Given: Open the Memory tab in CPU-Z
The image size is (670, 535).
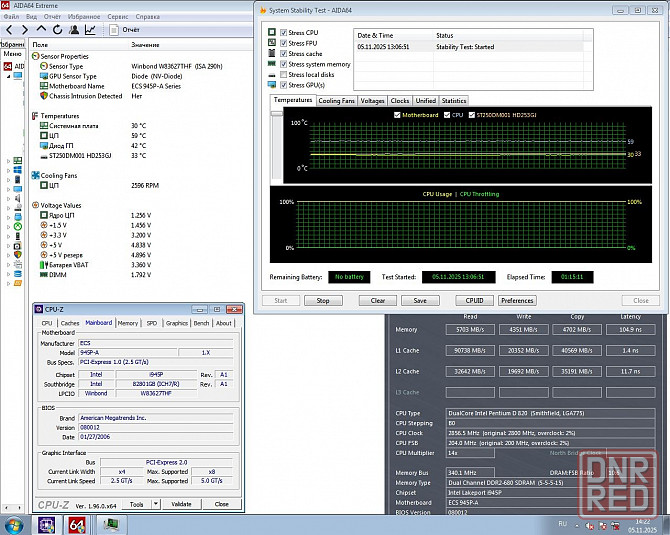Looking at the screenshot, I should (x=128, y=323).
